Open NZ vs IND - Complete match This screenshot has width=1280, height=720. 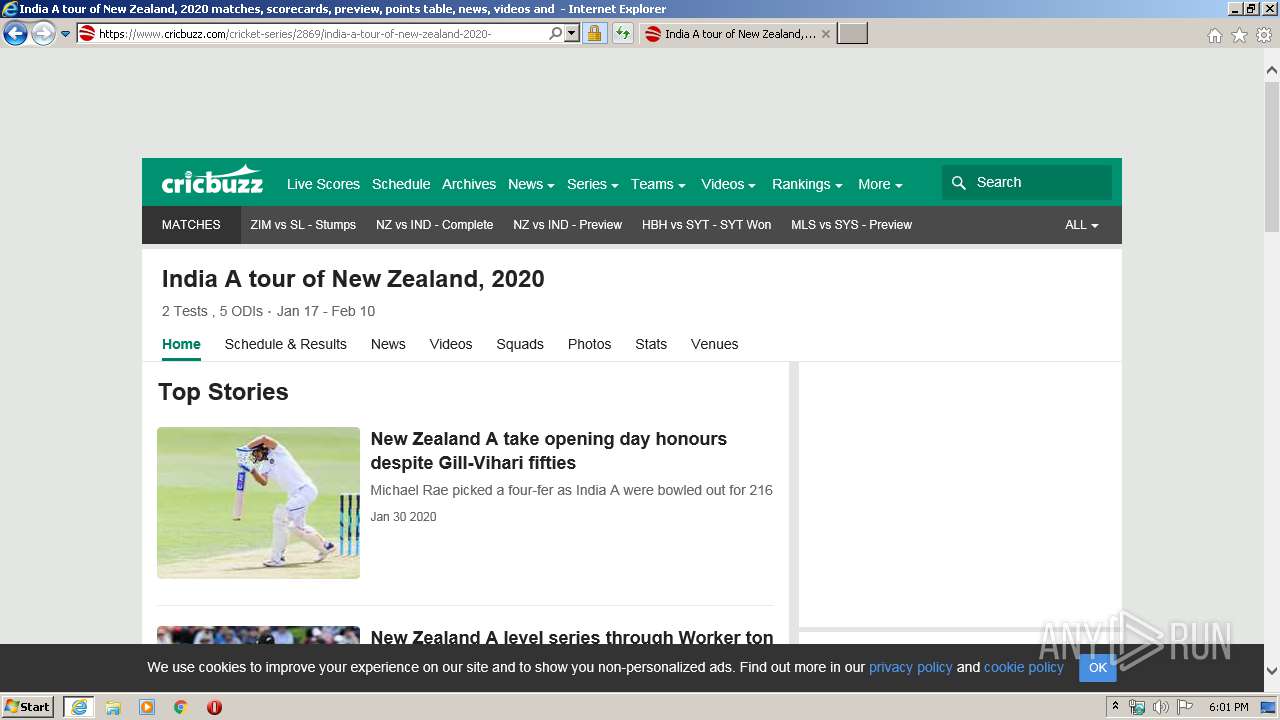(435, 225)
